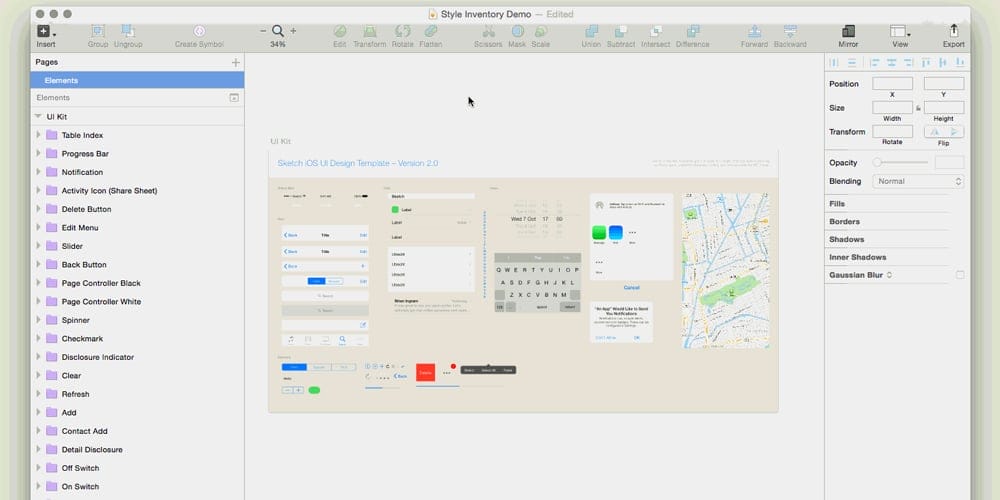This screenshot has width=1000, height=500.
Task: Add a new page with plus icon
Action: [235, 62]
